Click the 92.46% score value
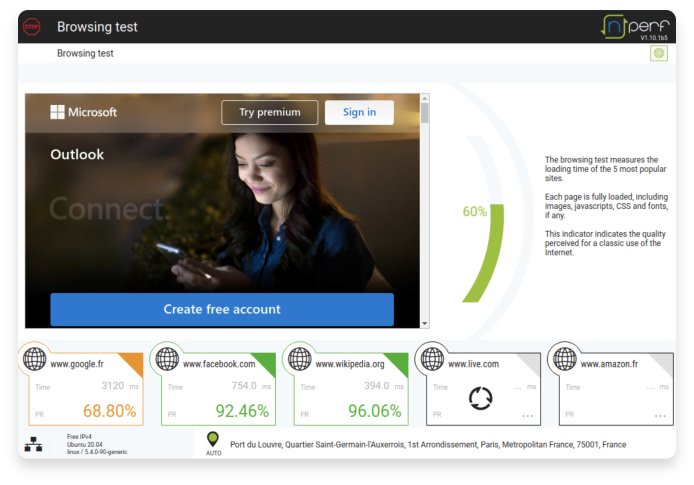 [x=242, y=411]
